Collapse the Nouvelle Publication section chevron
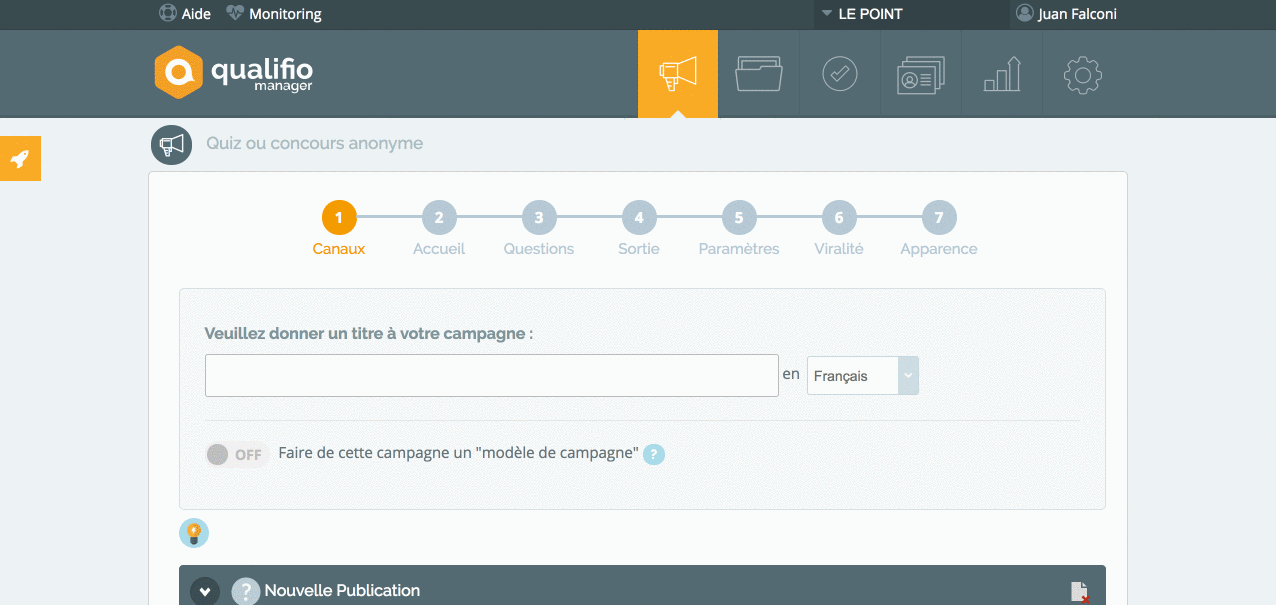The image size is (1276, 605). (205, 591)
